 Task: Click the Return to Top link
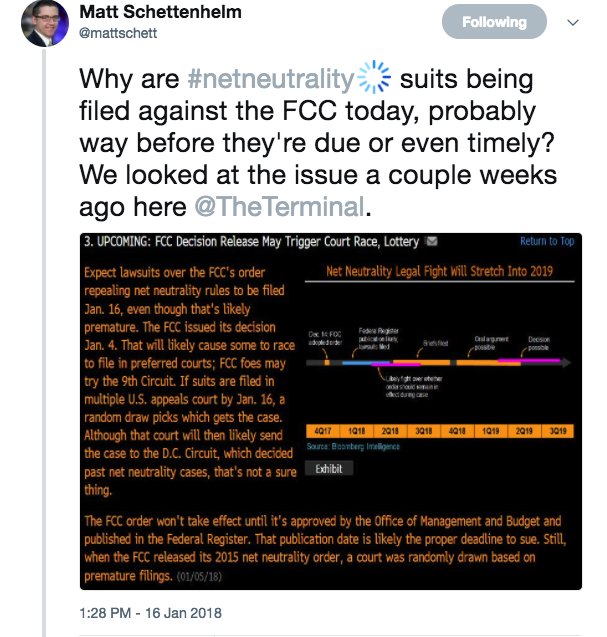[x=547, y=241]
